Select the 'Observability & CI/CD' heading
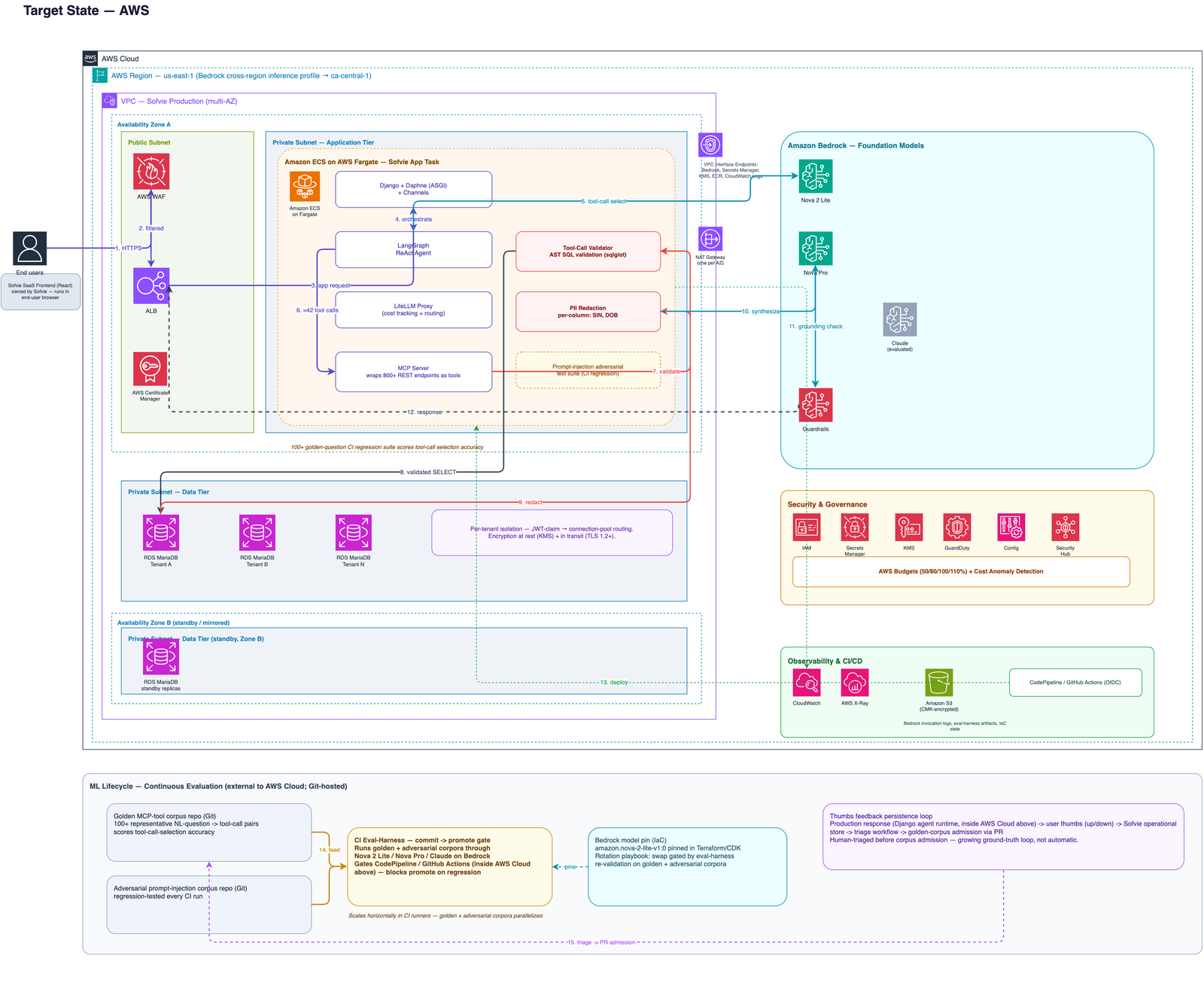The width and height of the screenshot is (1204, 989). (825, 661)
